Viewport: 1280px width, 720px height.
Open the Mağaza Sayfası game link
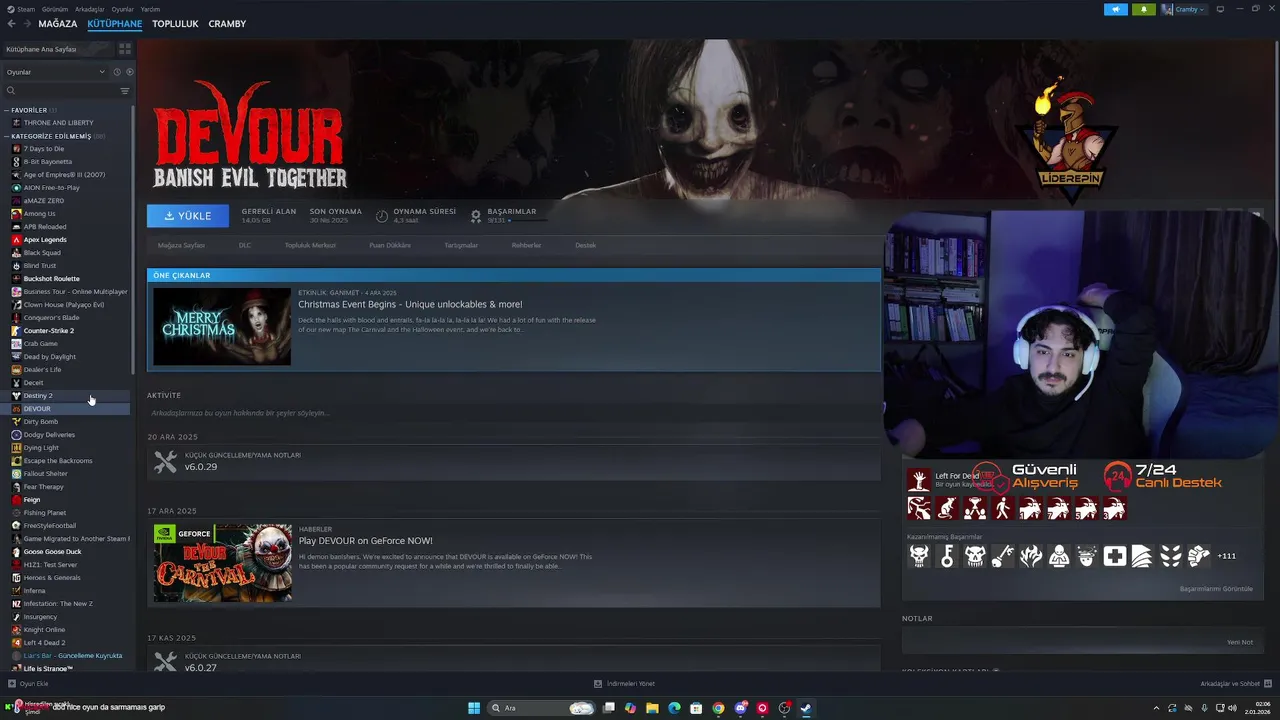(181, 245)
